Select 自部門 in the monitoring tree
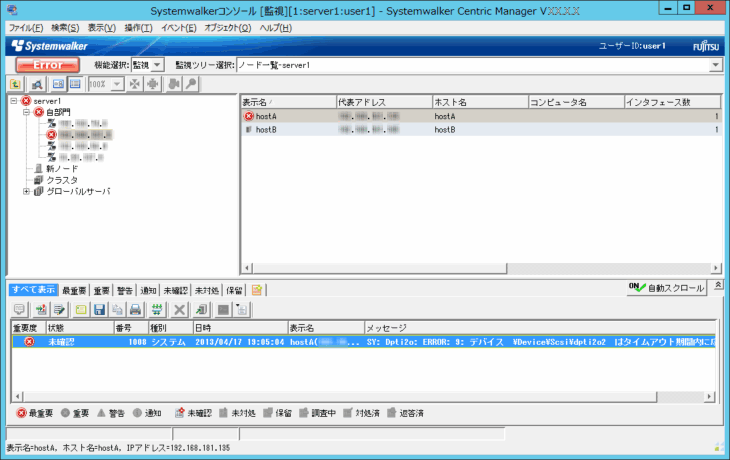This screenshot has height=460, width=730. click(x=58, y=112)
